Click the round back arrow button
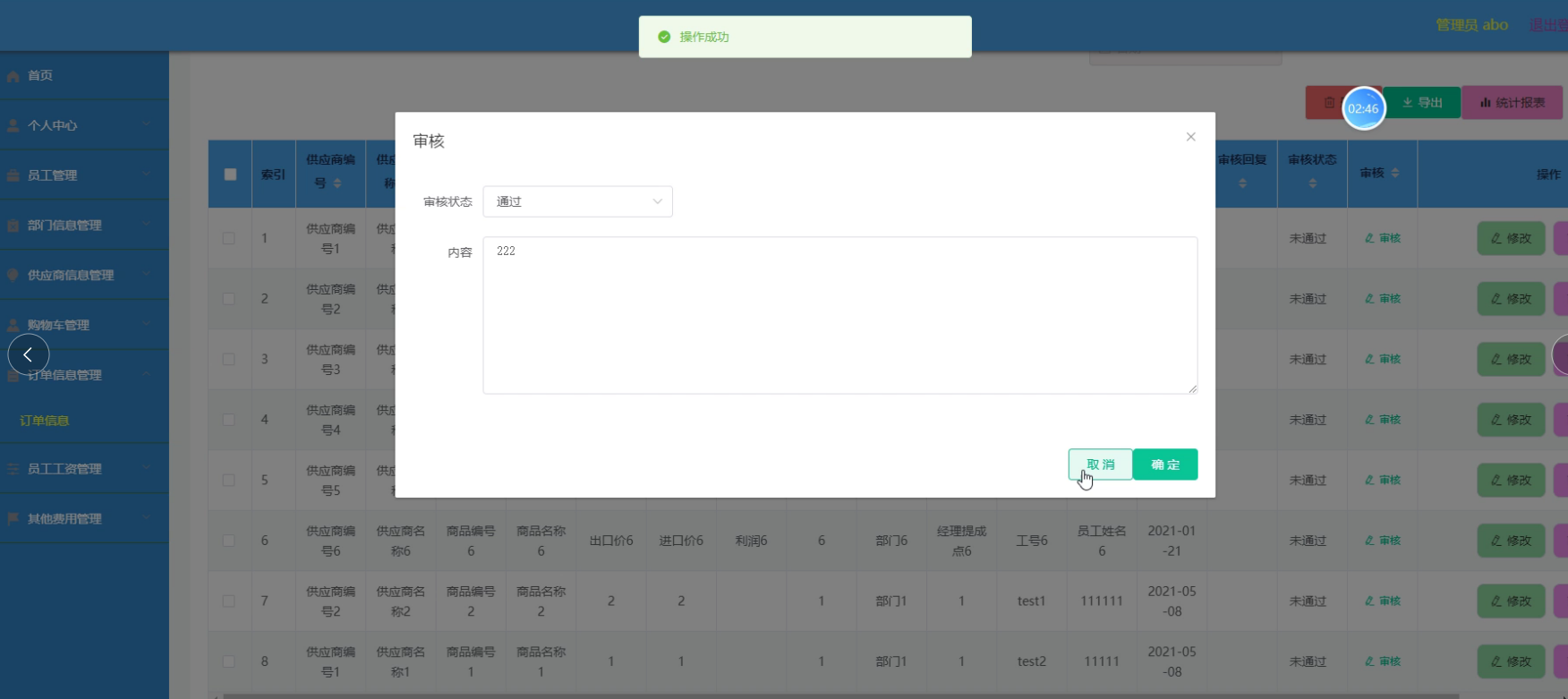Image resolution: width=1568 pixels, height=699 pixels. [29, 354]
